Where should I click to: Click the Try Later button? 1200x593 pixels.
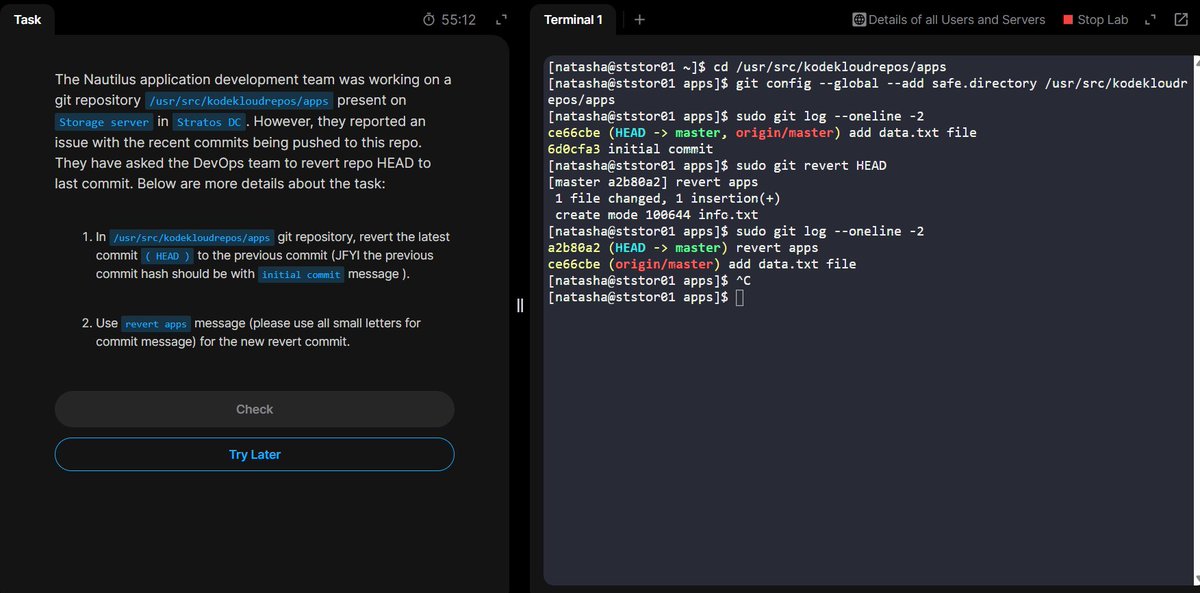coord(254,454)
